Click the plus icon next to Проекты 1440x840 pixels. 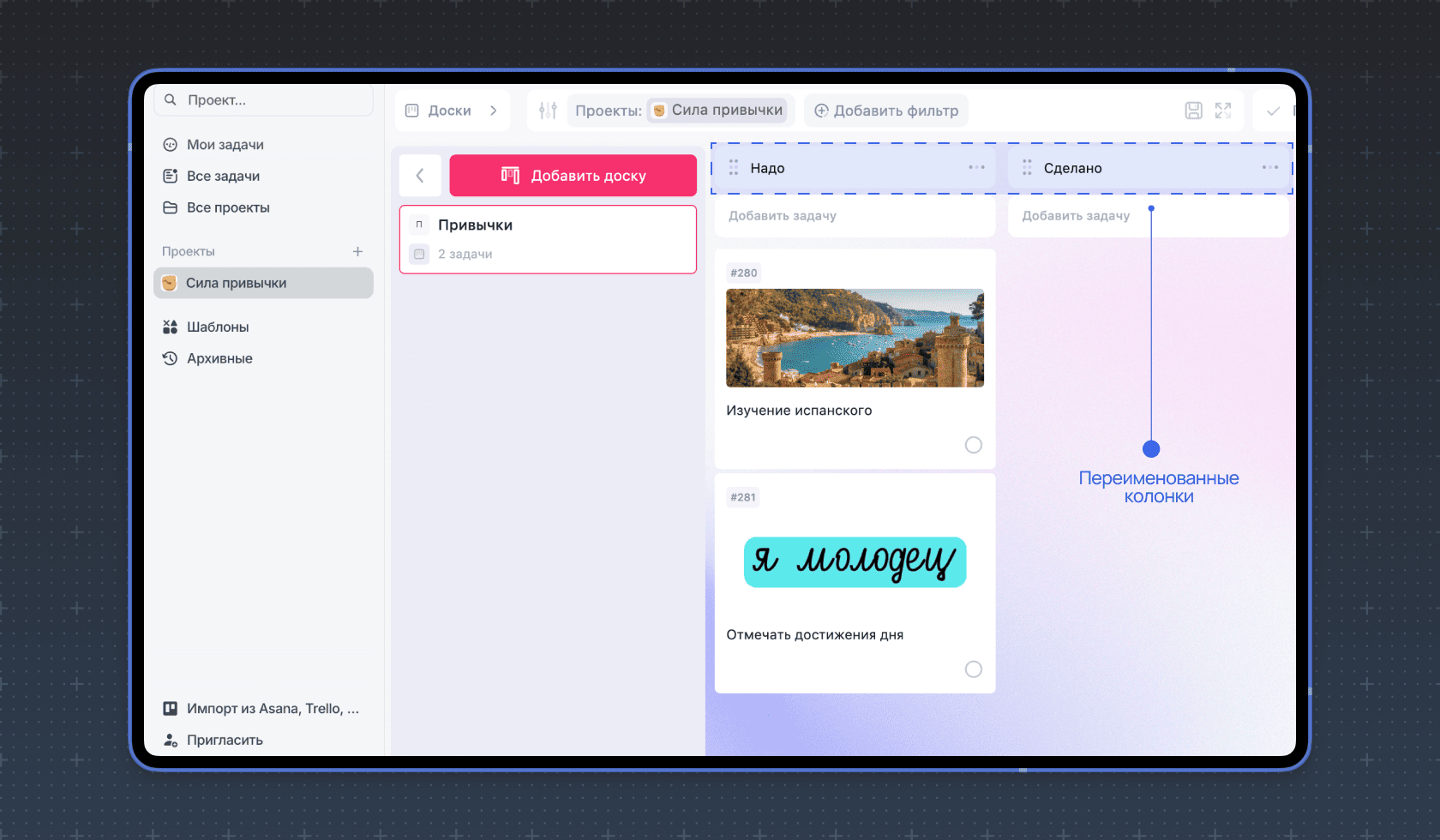click(x=357, y=251)
